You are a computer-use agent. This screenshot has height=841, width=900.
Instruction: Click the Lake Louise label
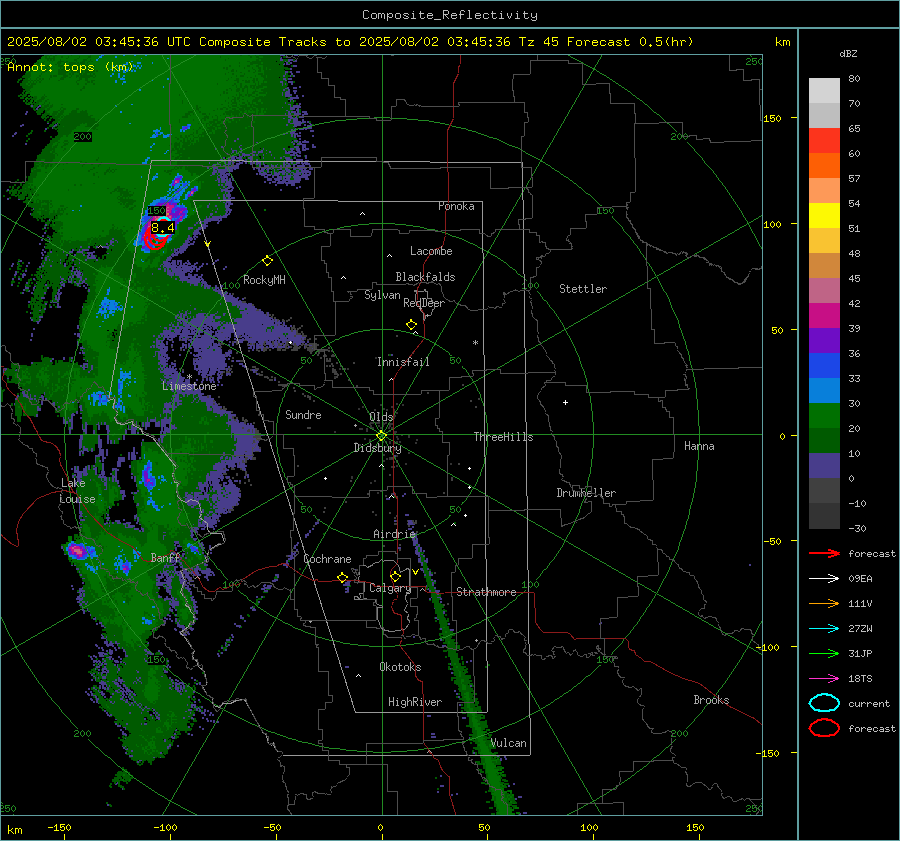coord(77,491)
